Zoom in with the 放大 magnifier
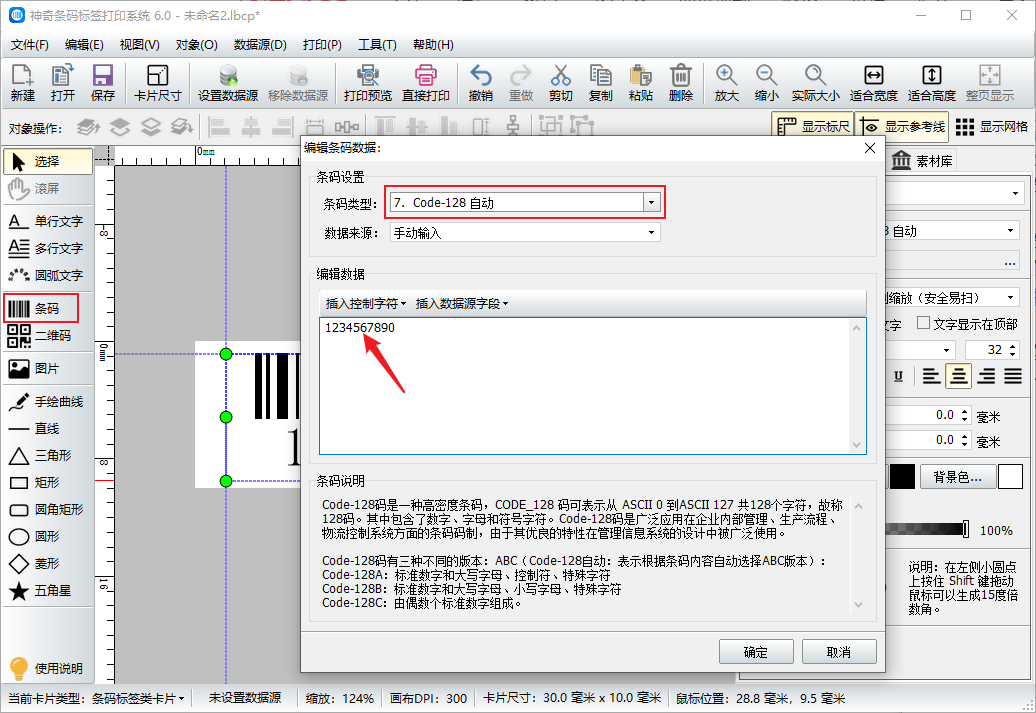This screenshot has width=1036, height=713. (726, 83)
